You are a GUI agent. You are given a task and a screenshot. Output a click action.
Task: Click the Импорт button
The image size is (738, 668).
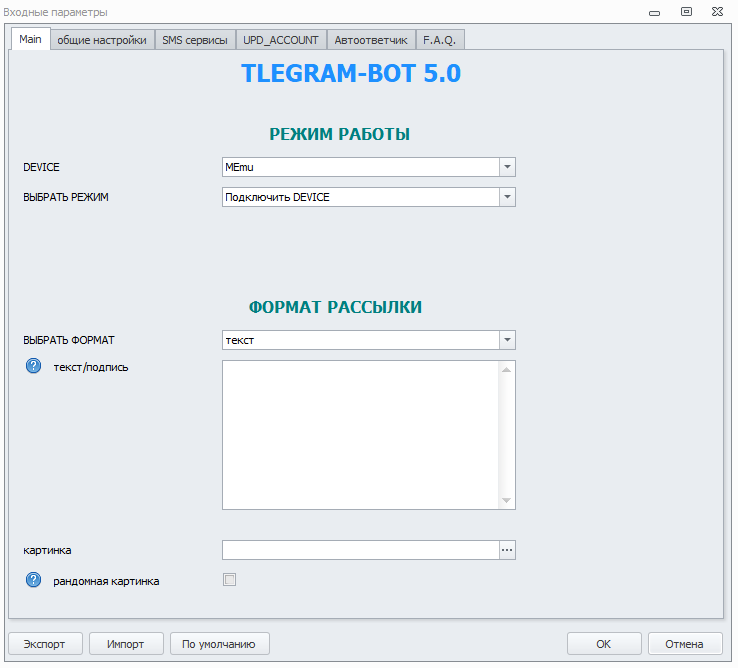click(126, 644)
